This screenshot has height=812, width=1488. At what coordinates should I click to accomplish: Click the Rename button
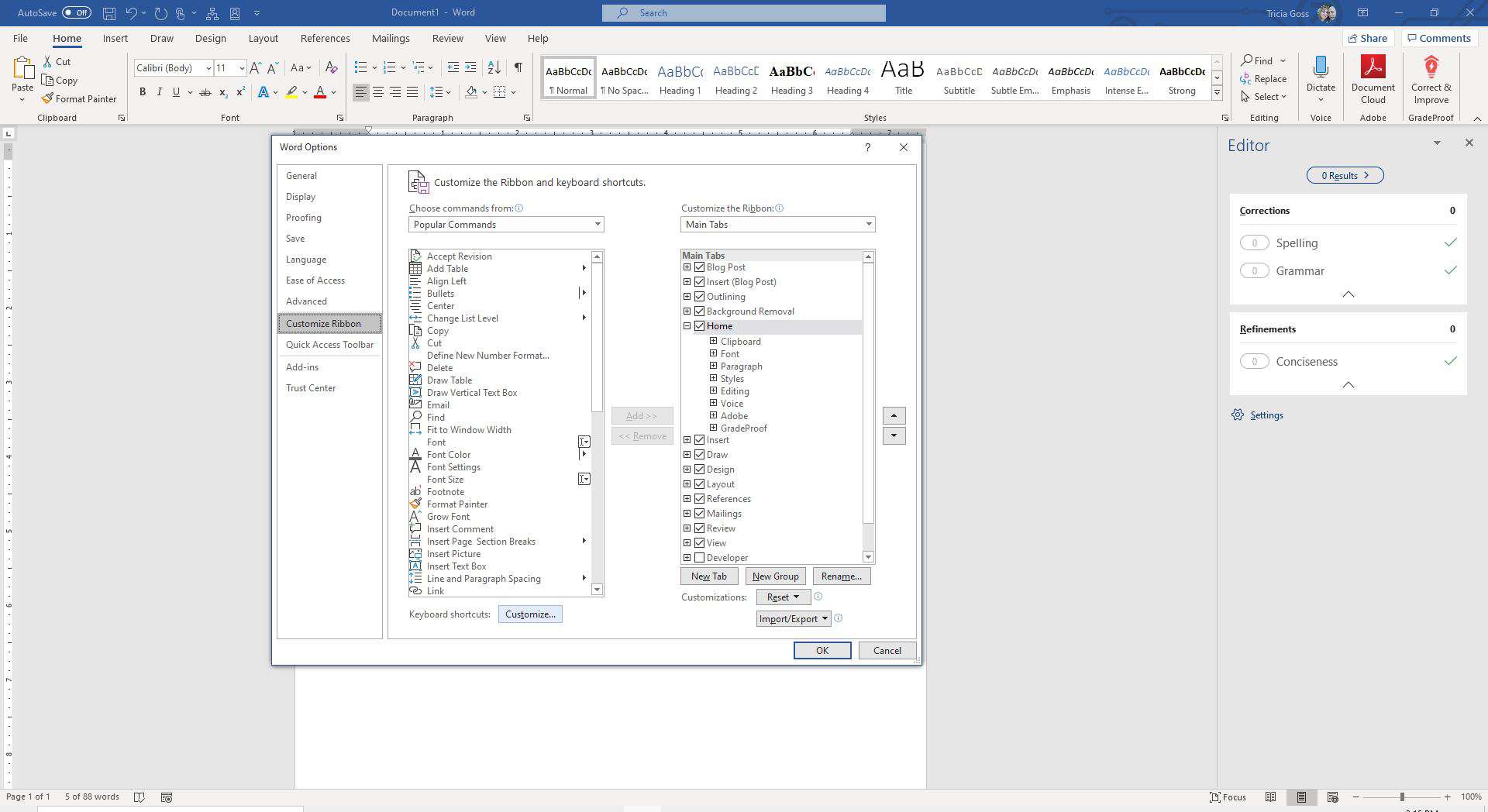coord(842,576)
